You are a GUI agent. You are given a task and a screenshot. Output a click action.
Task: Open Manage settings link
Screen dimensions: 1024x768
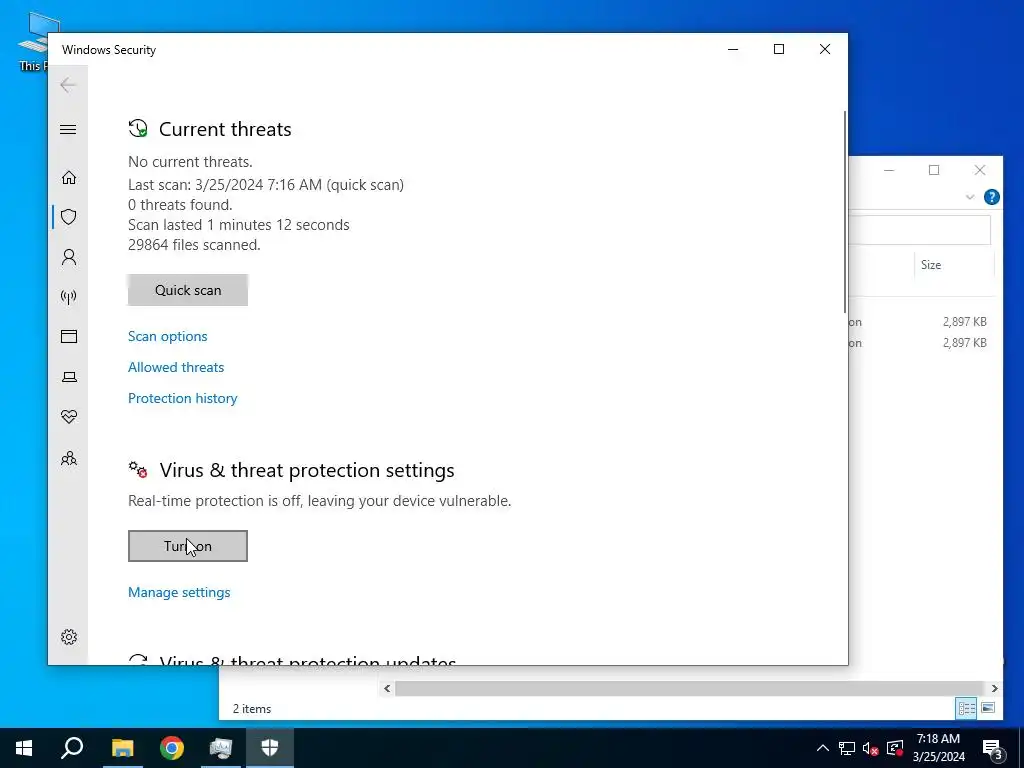[179, 592]
